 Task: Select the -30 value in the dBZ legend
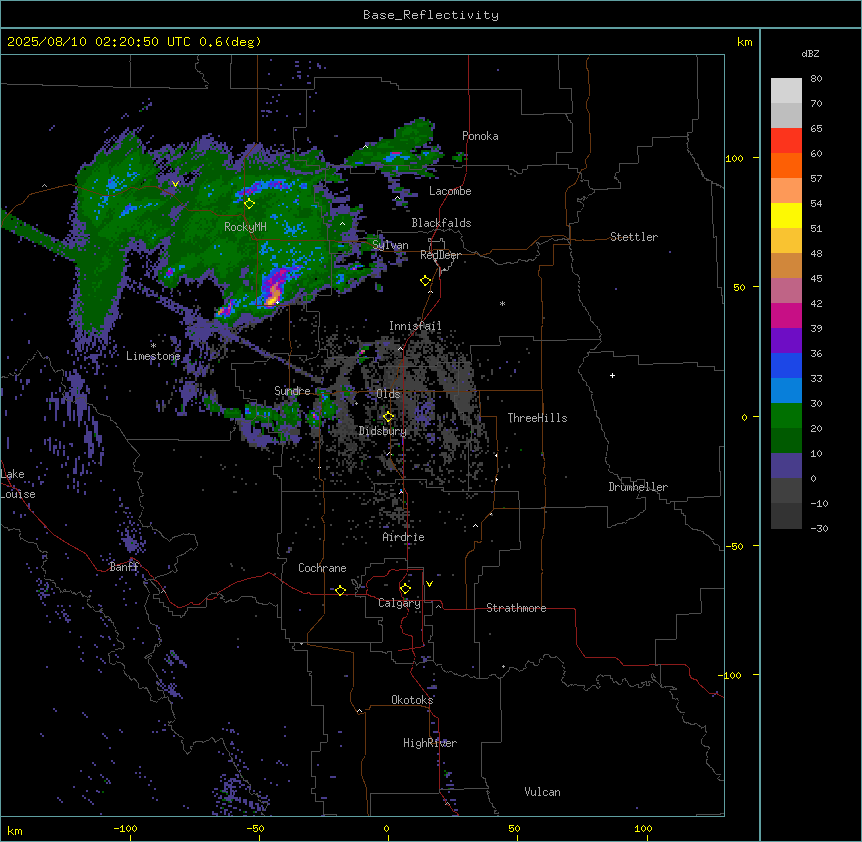click(819, 529)
